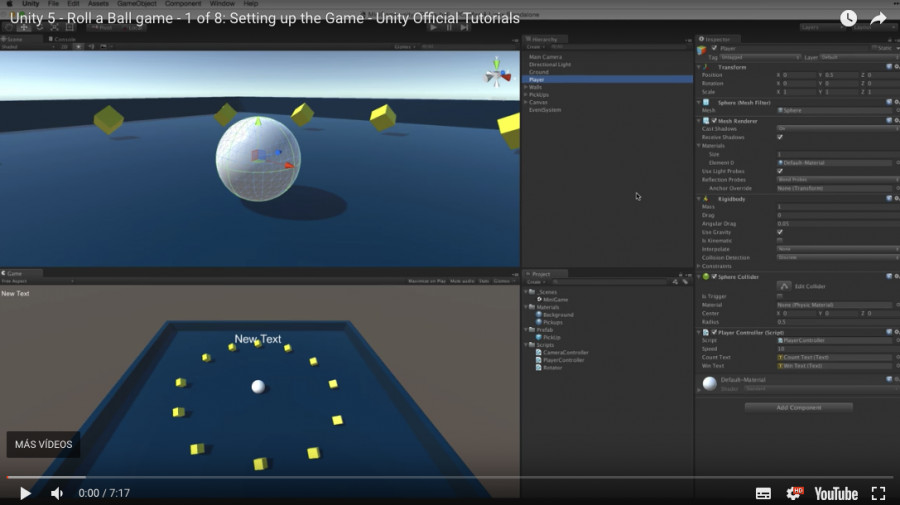Open the Apple menu
This screenshot has height=505, width=900.
[10, 3]
